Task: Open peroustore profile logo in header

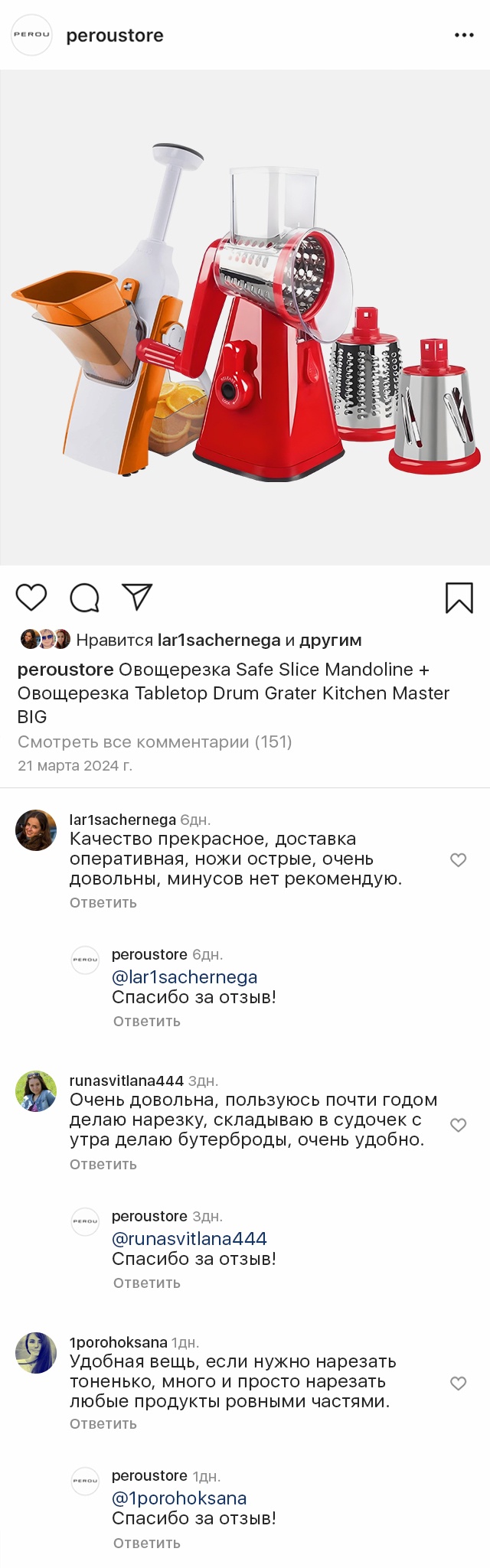Action: [31, 35]
